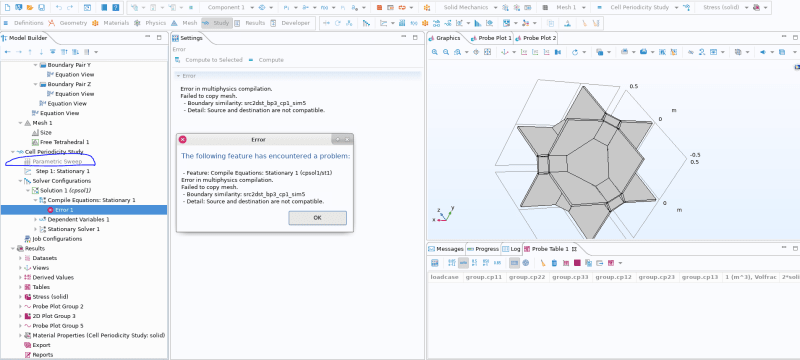Copy Probe Table to clipboard
800x360 pixels.
588,263
